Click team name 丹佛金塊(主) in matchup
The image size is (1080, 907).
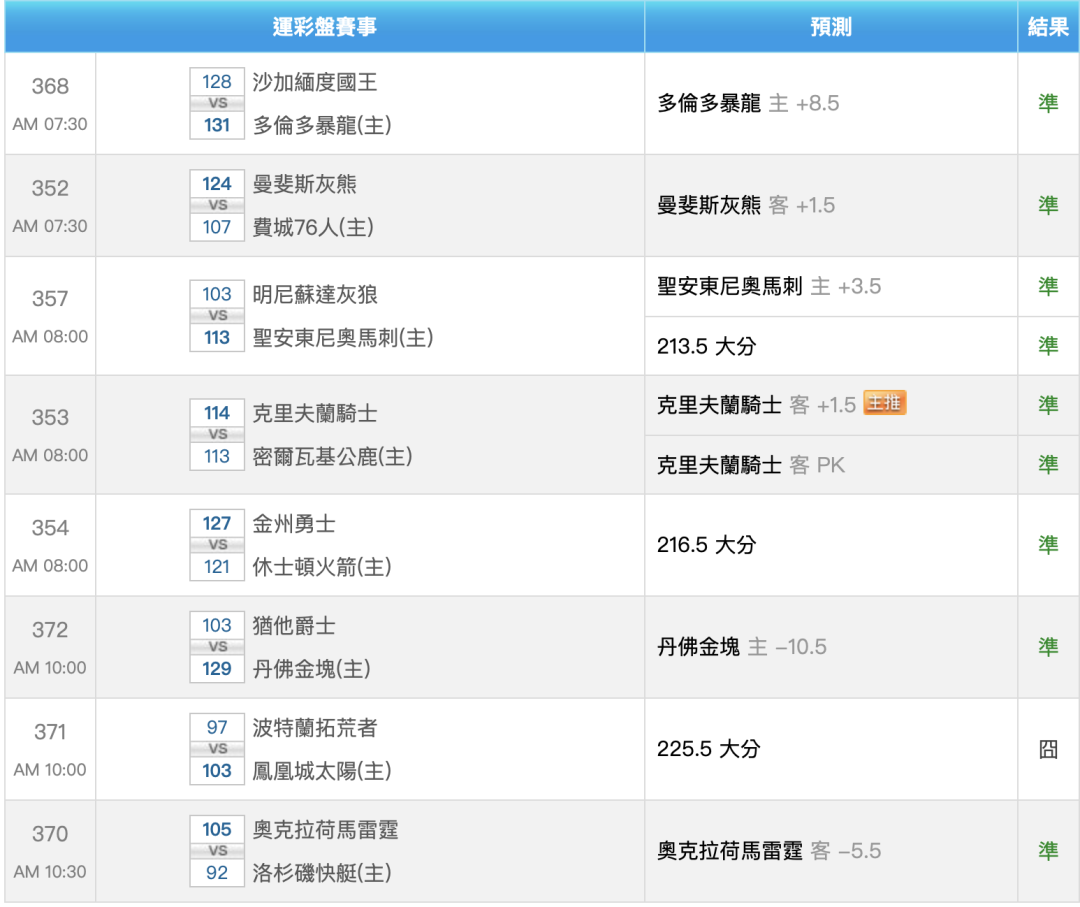coord(311,669)
